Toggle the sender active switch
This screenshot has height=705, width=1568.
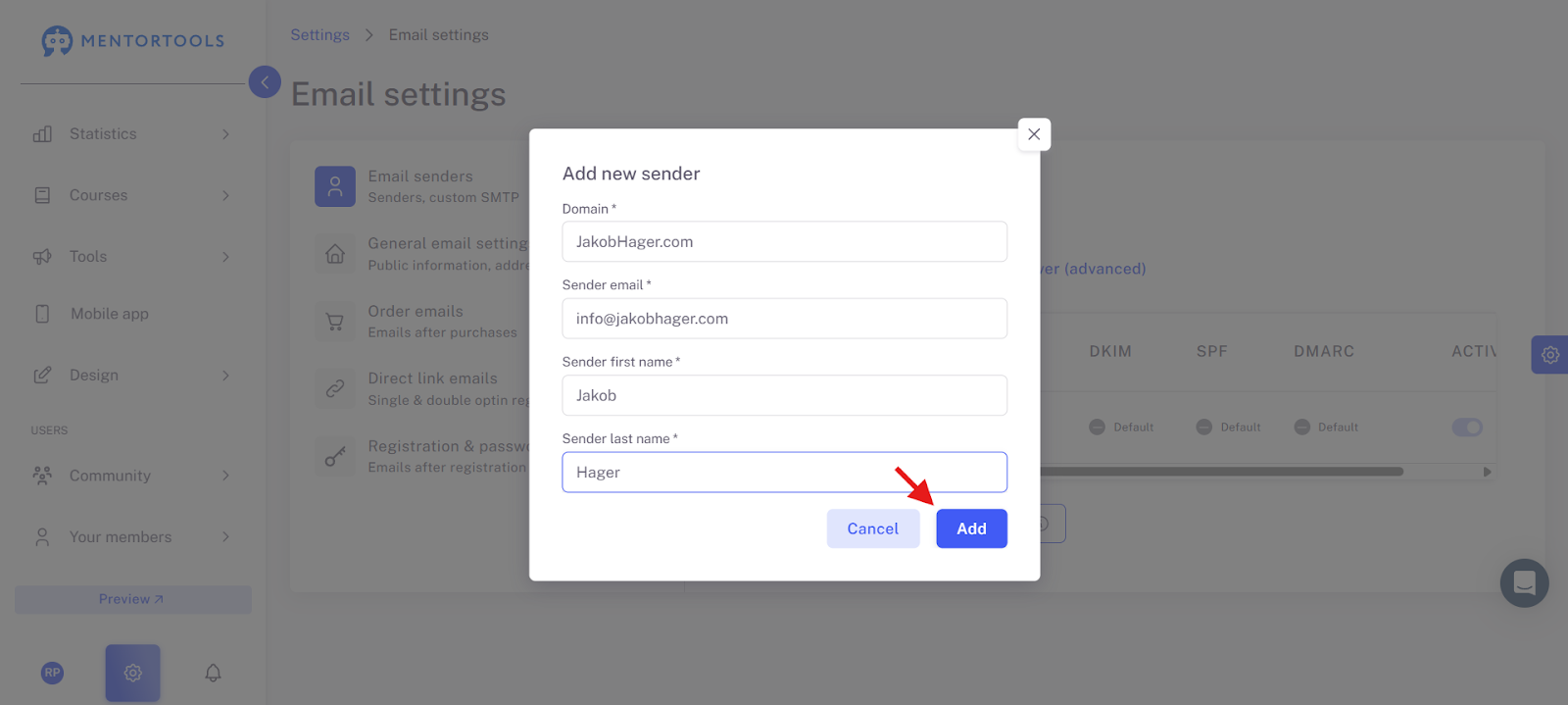coord(1467,428)
